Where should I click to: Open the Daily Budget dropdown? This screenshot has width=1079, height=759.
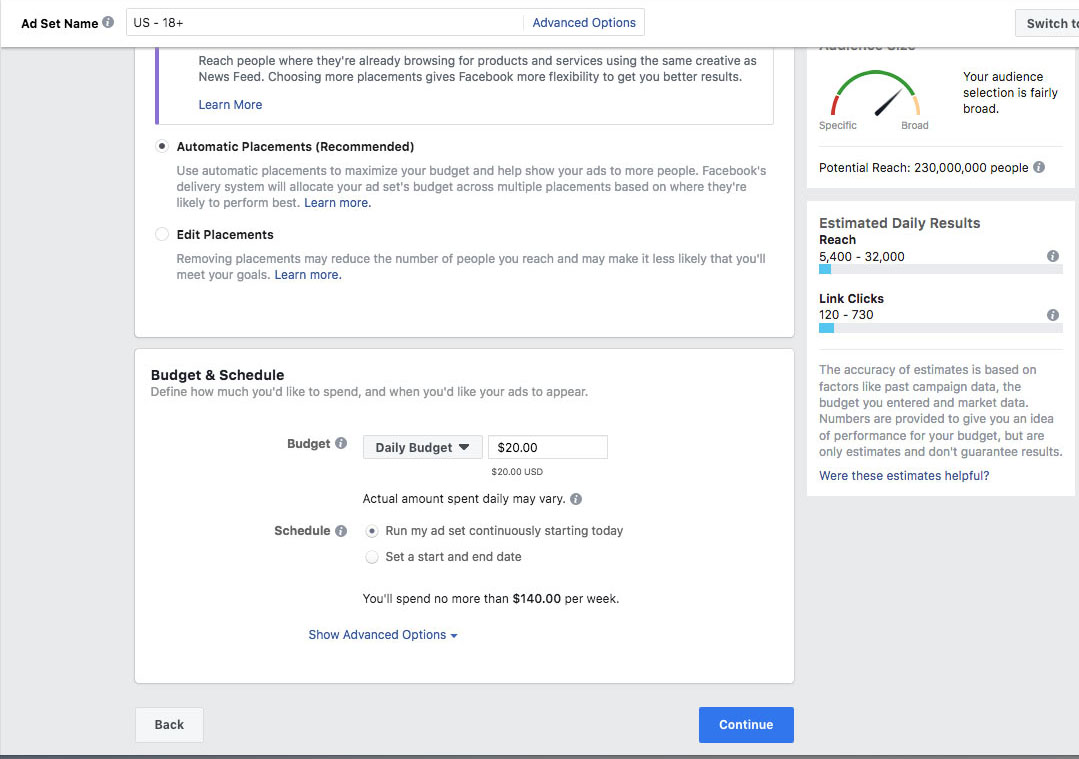[422, 448]
